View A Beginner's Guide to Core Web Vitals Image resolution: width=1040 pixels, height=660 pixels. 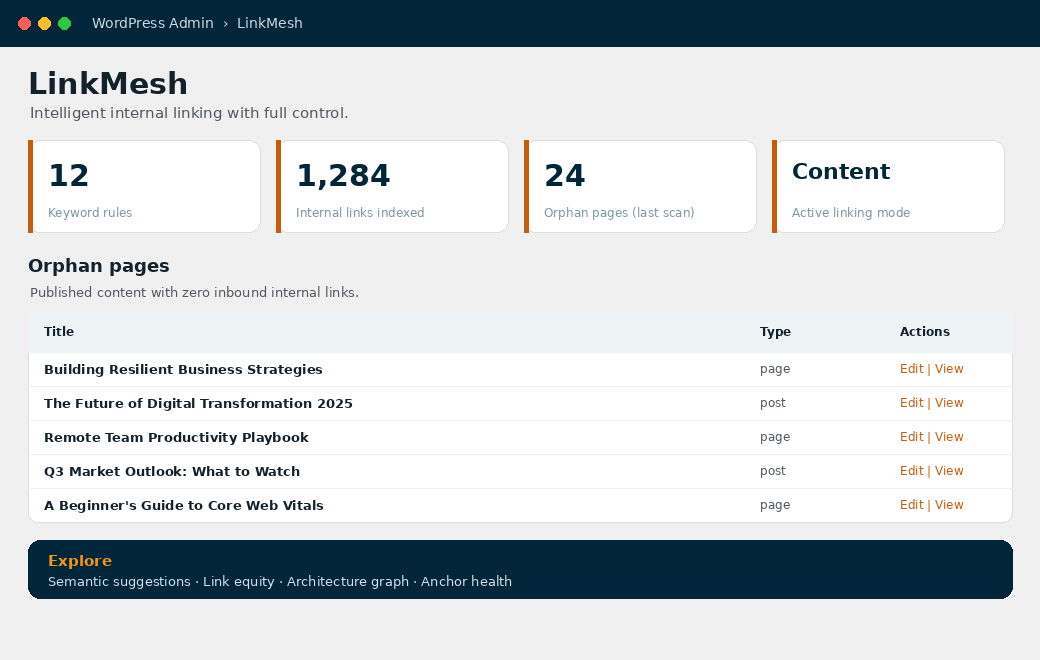click(949, 504)
